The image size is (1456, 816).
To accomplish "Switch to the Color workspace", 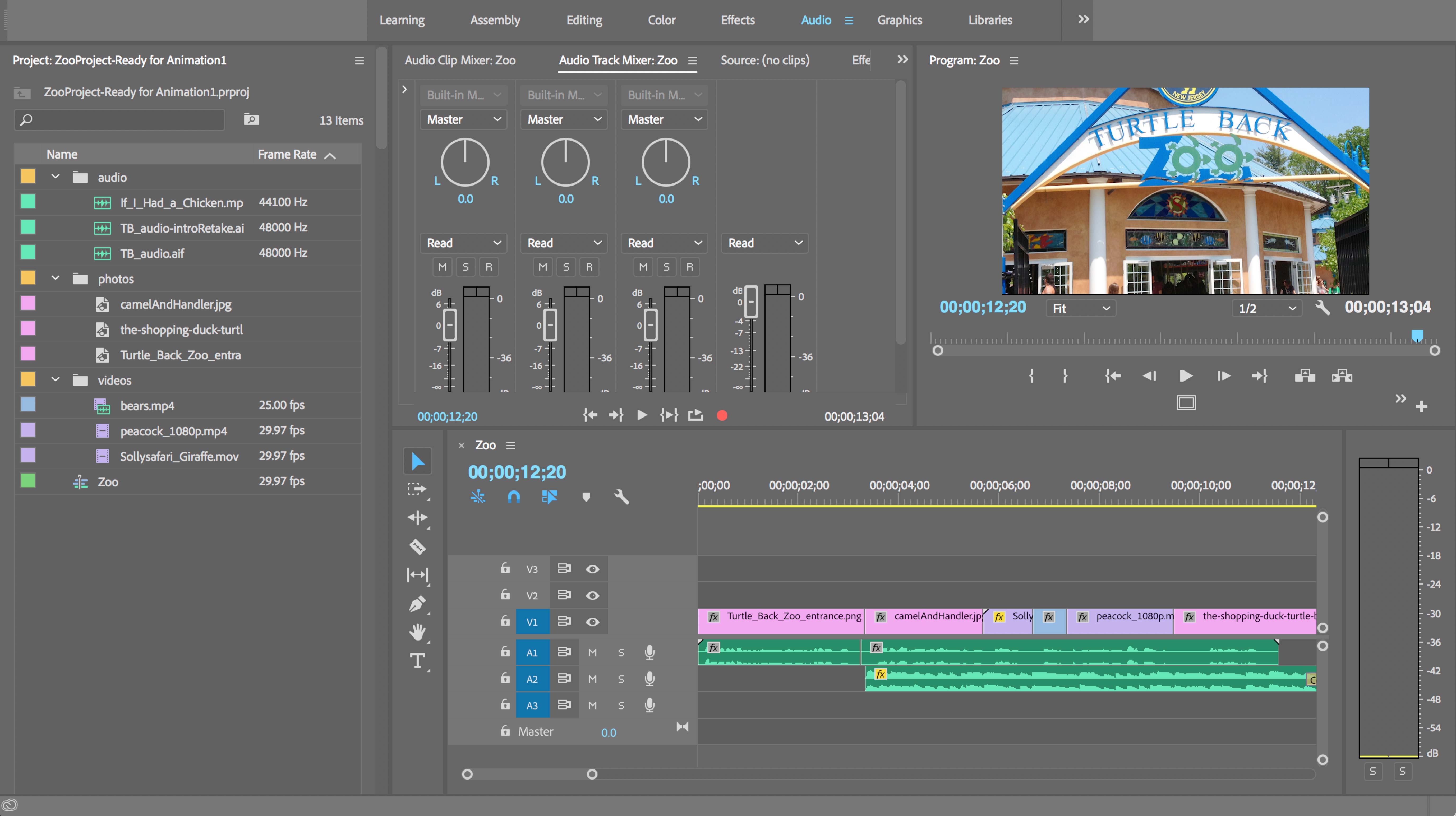I will pos(661,20).
